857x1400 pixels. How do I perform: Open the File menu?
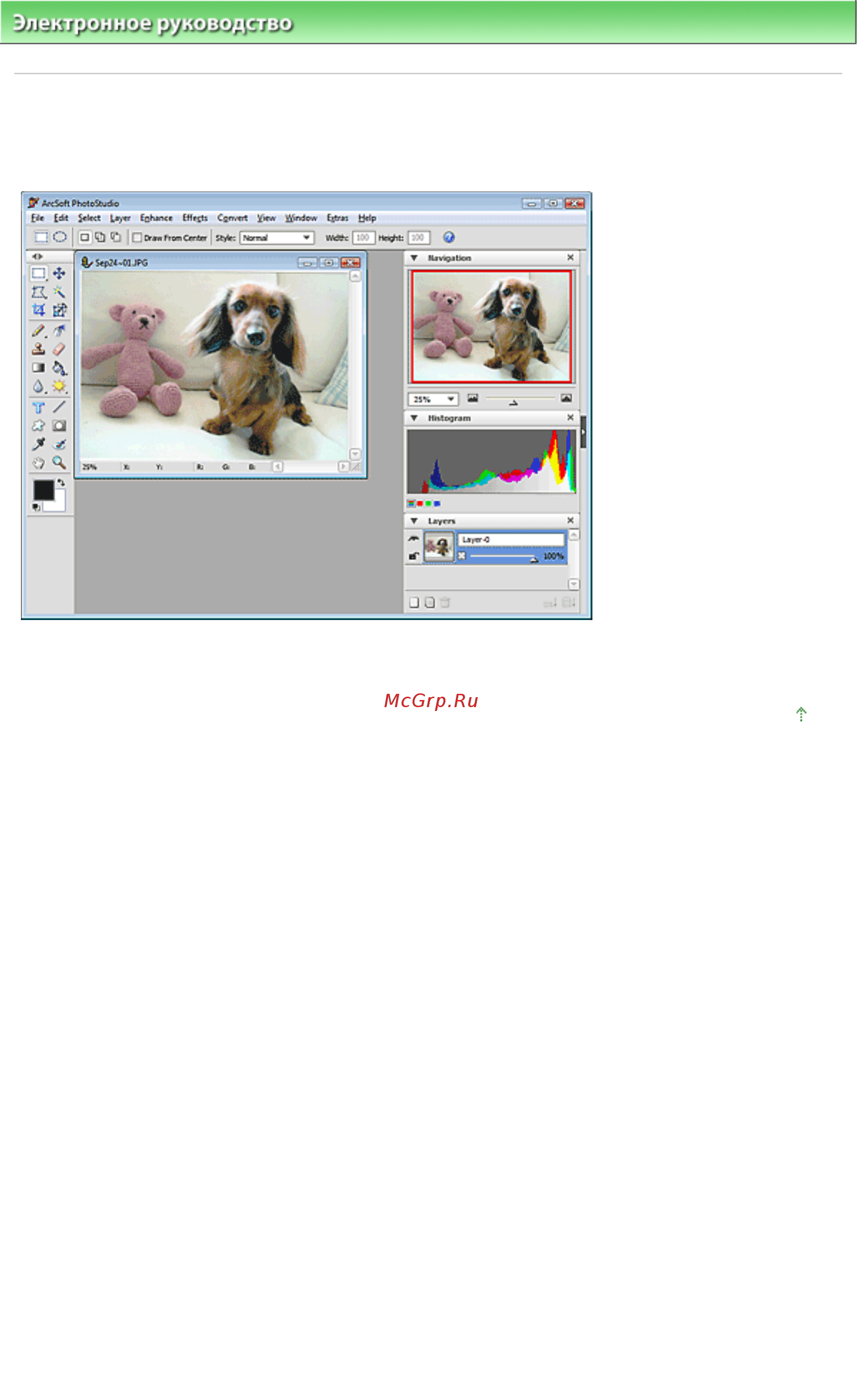[x=38, y=217]
